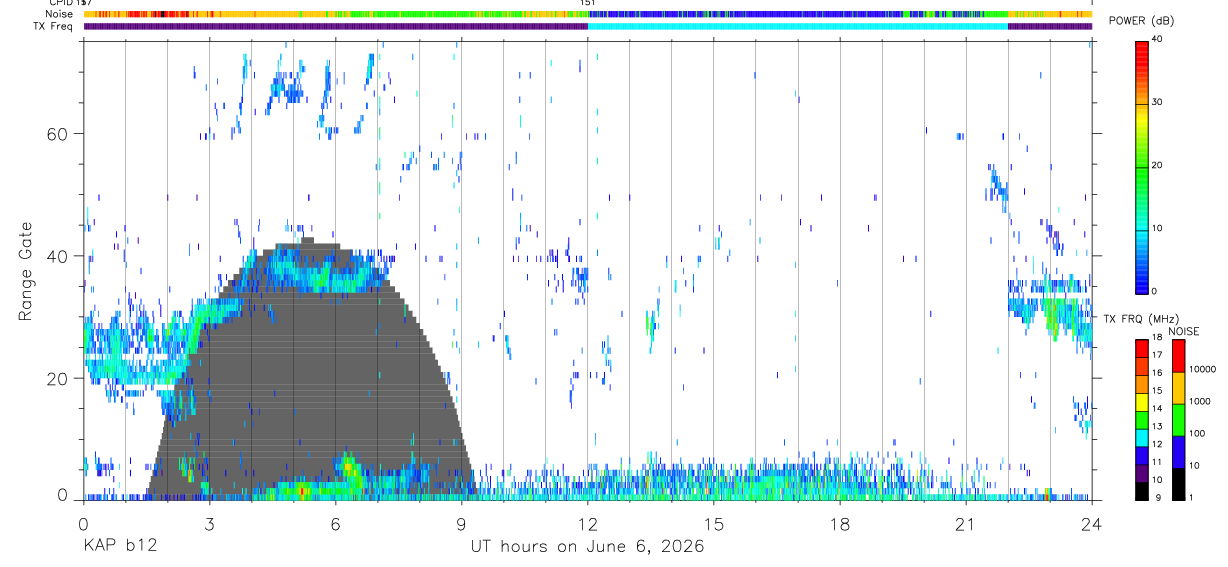Click the cyan segment of the TX Freq strip
Image resolution: width=1228 pixels, height=567 pixels.
click(797, 26)
